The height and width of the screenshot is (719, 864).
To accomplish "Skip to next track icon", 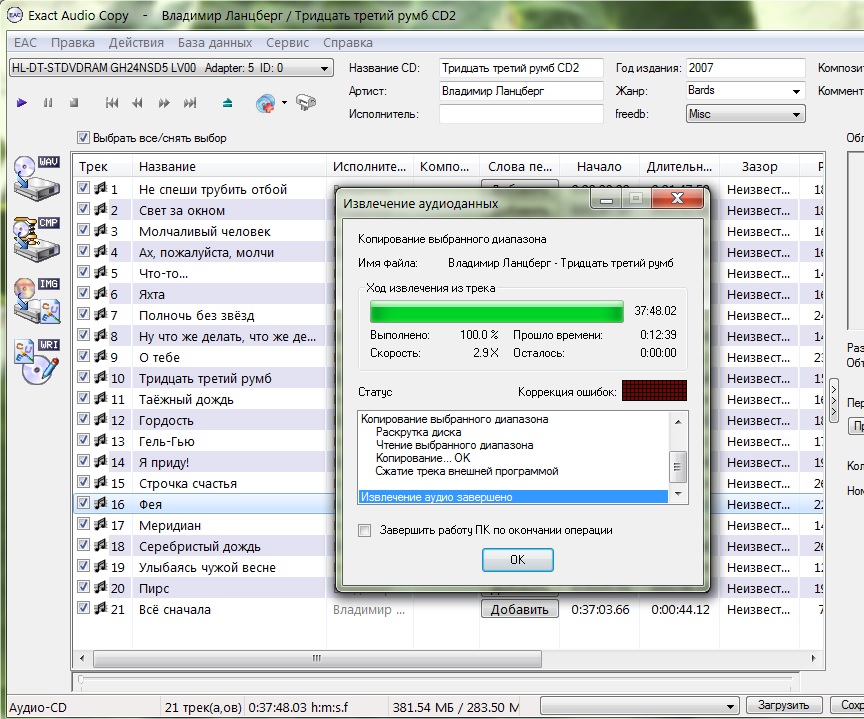I will (190, 103).
